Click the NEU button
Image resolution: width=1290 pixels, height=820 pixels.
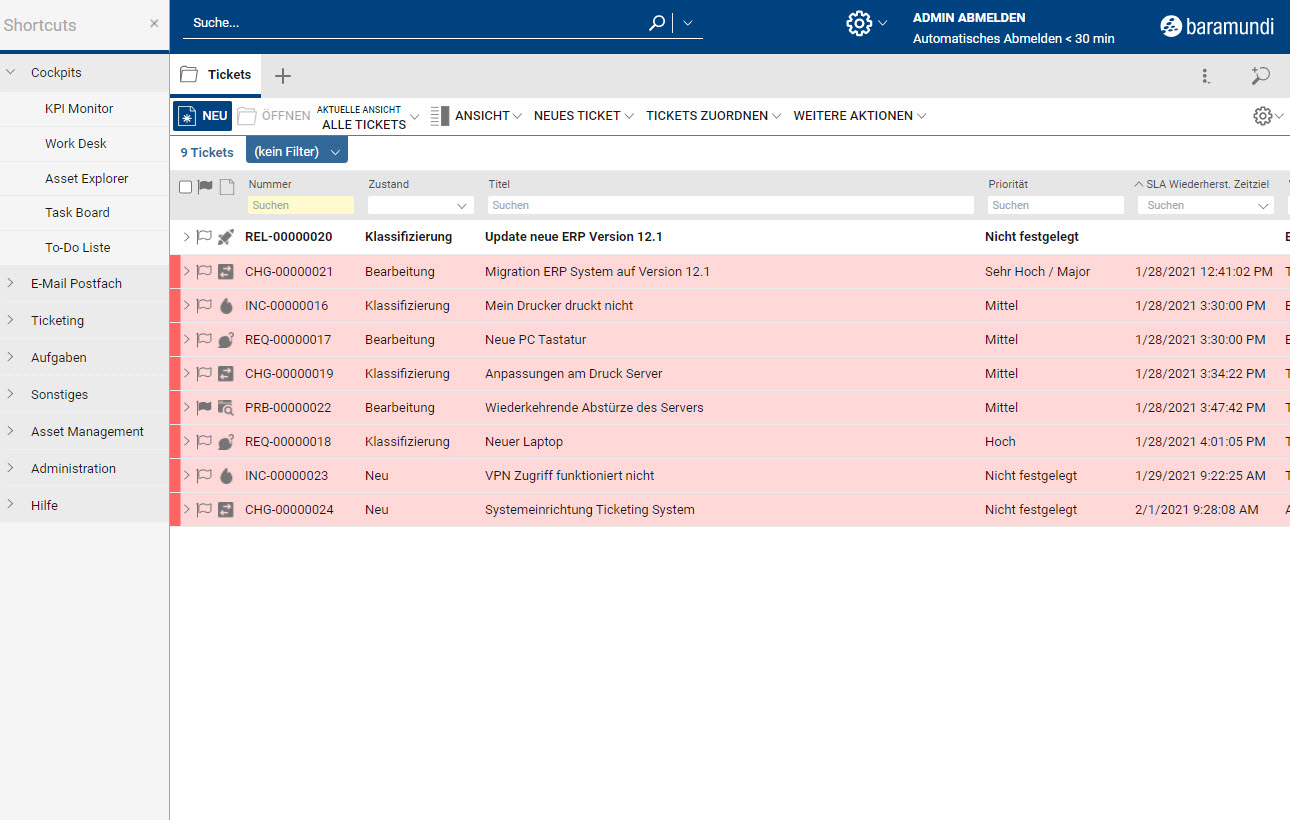click(x=202, y=116)
